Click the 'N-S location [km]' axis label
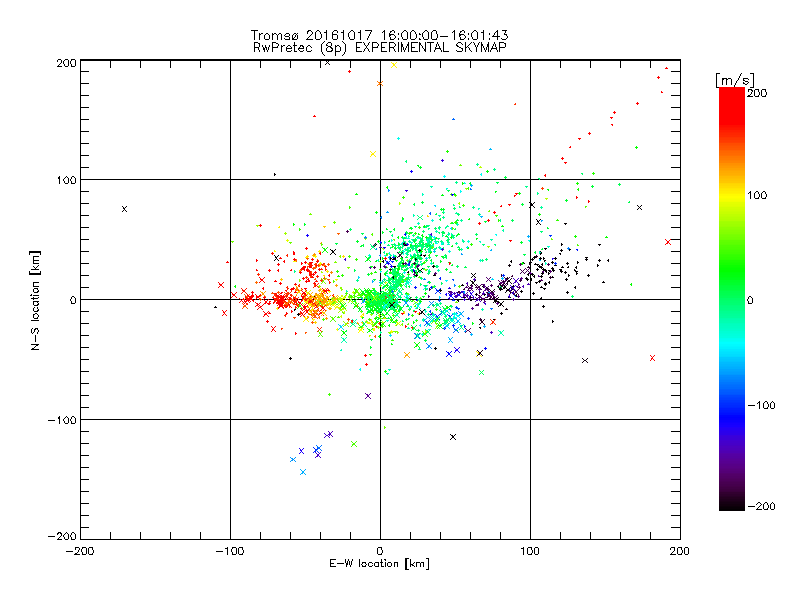Screen dimensions: 800x600 pos(35,301)
